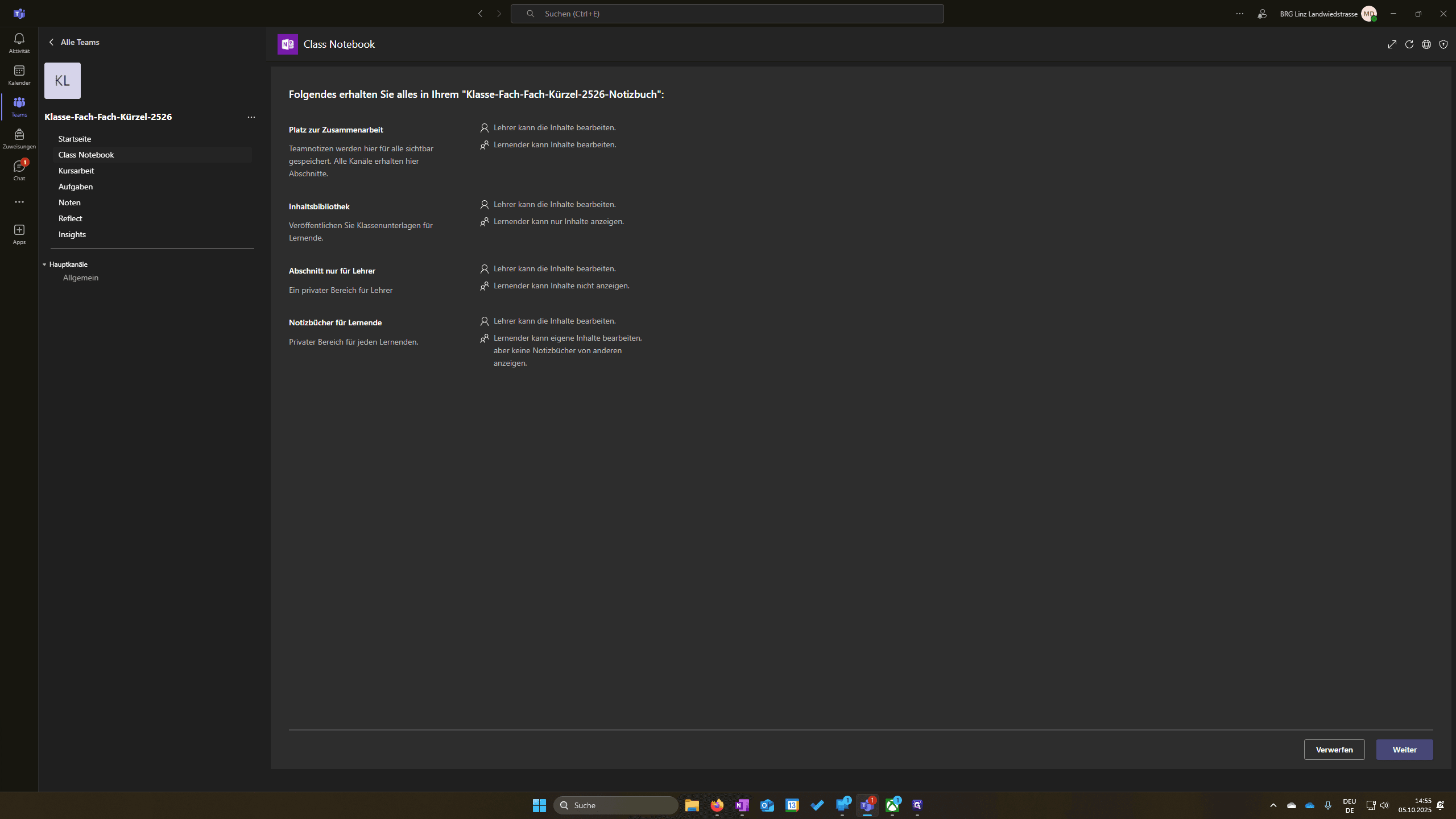The height and width of the screenshot is (819, 1456).
Task: Click the shield privacy icon
Action: point(1443,44)
